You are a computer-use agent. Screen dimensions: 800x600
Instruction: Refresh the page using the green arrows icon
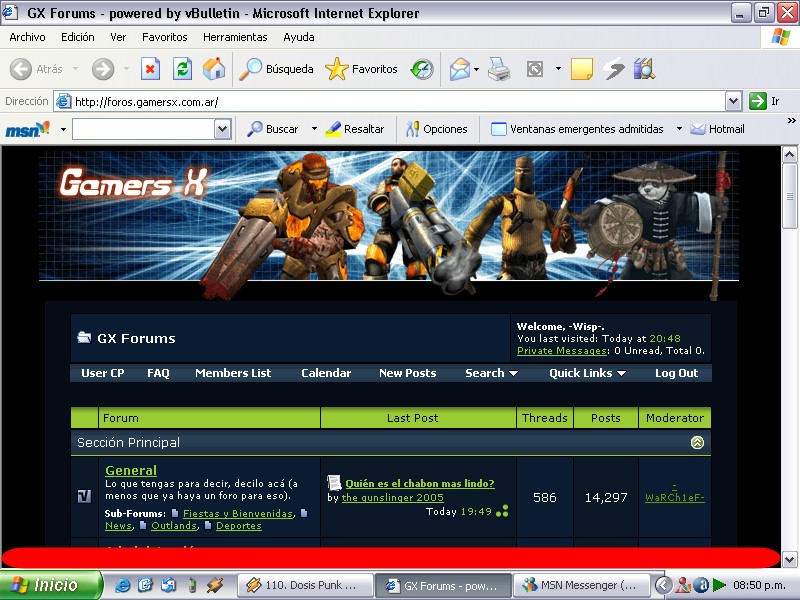(182, 69)
